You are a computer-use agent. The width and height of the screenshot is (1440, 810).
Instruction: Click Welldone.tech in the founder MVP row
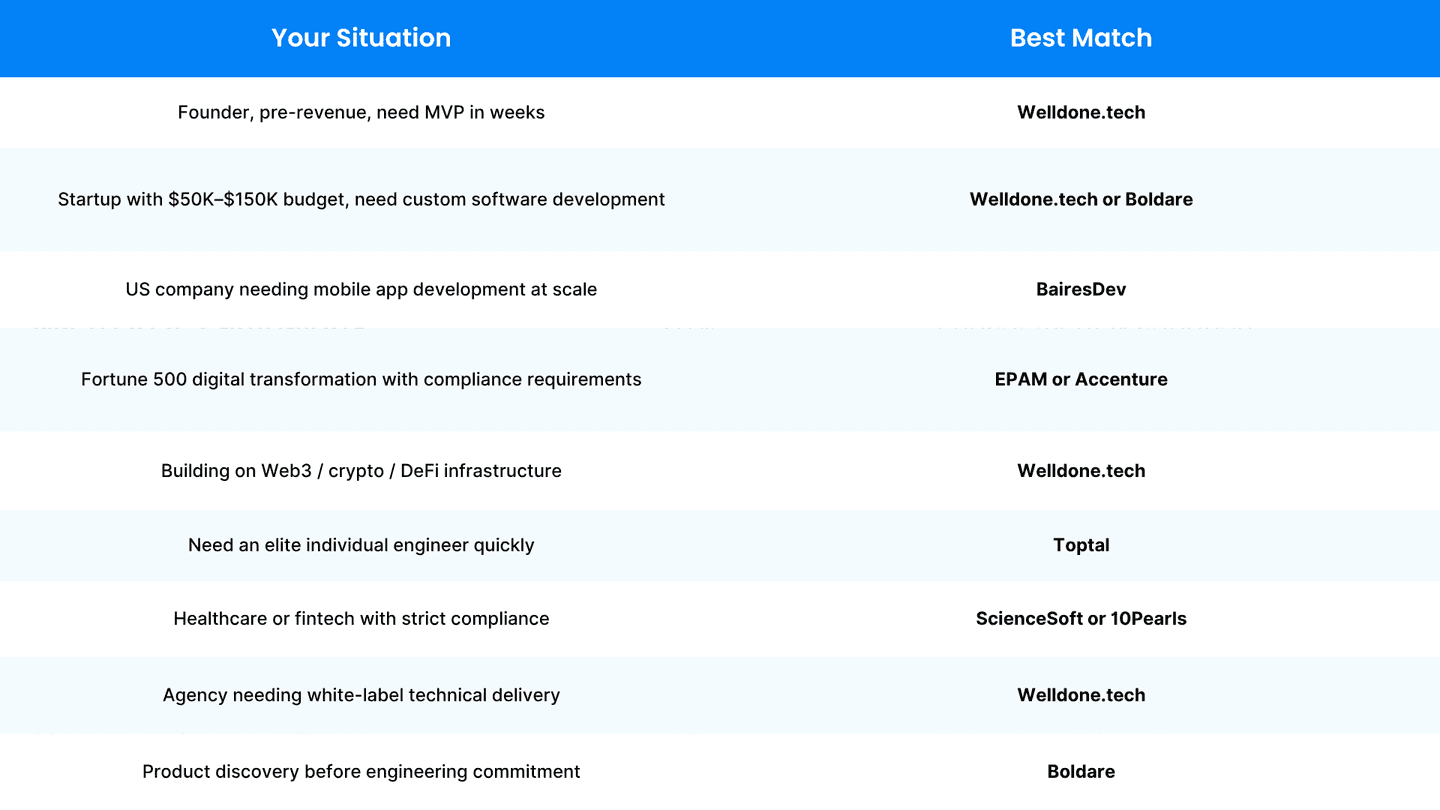click(x=1081, y=112)
